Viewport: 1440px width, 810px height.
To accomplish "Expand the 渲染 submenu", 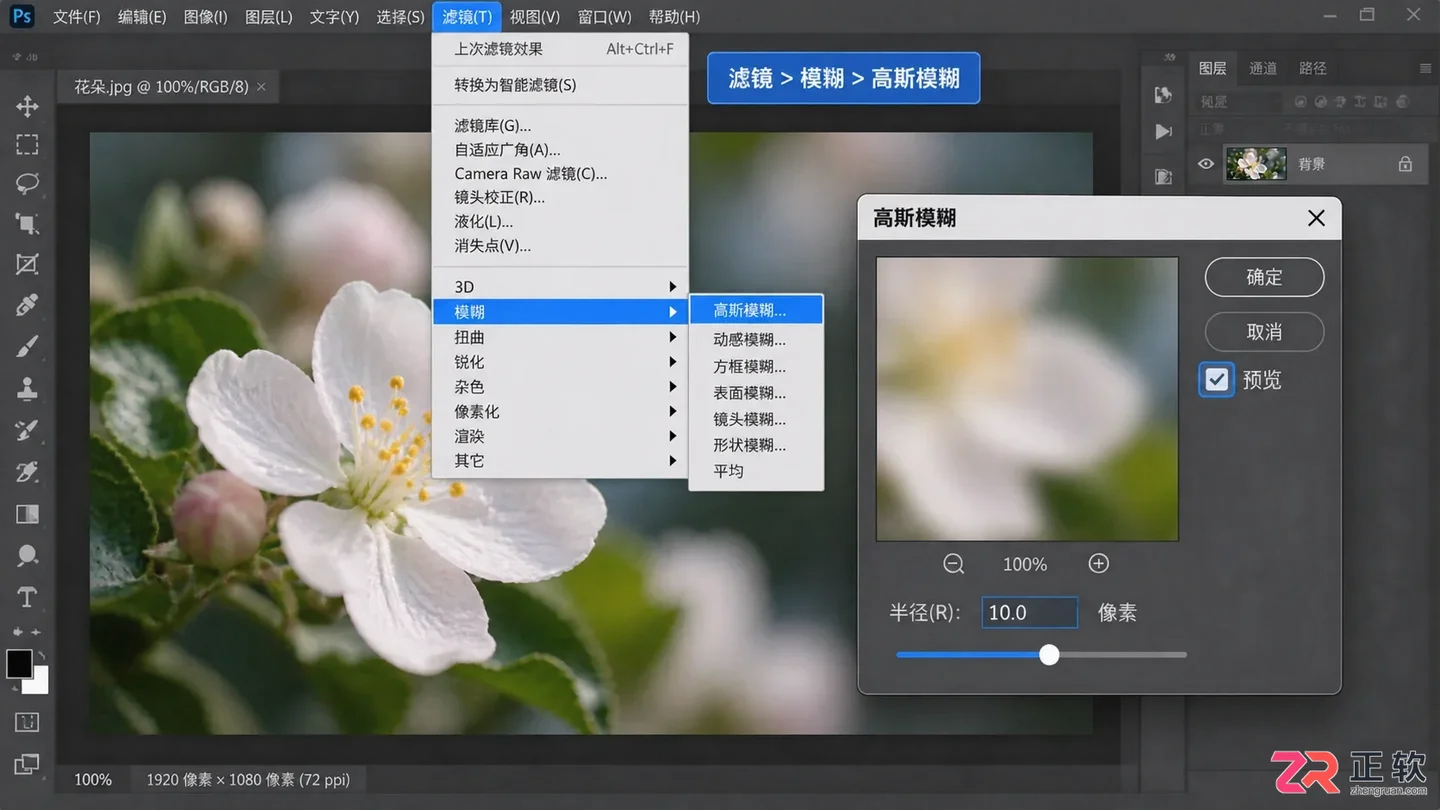I will pos(560,436).
